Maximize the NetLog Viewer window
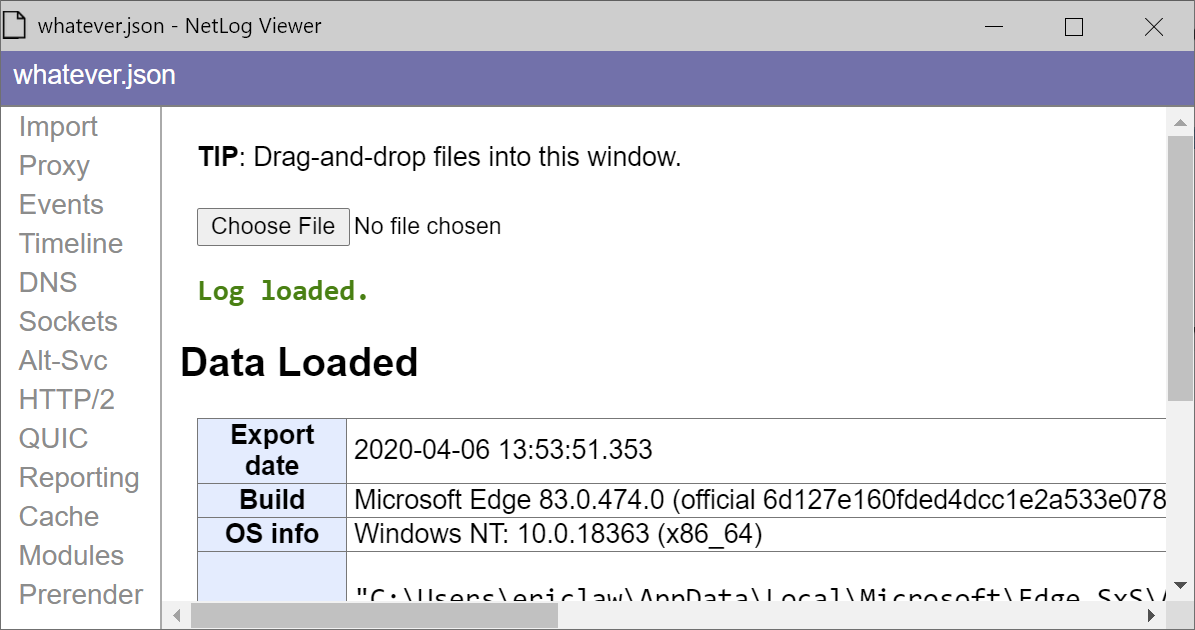 click(x=1074, y=27)
